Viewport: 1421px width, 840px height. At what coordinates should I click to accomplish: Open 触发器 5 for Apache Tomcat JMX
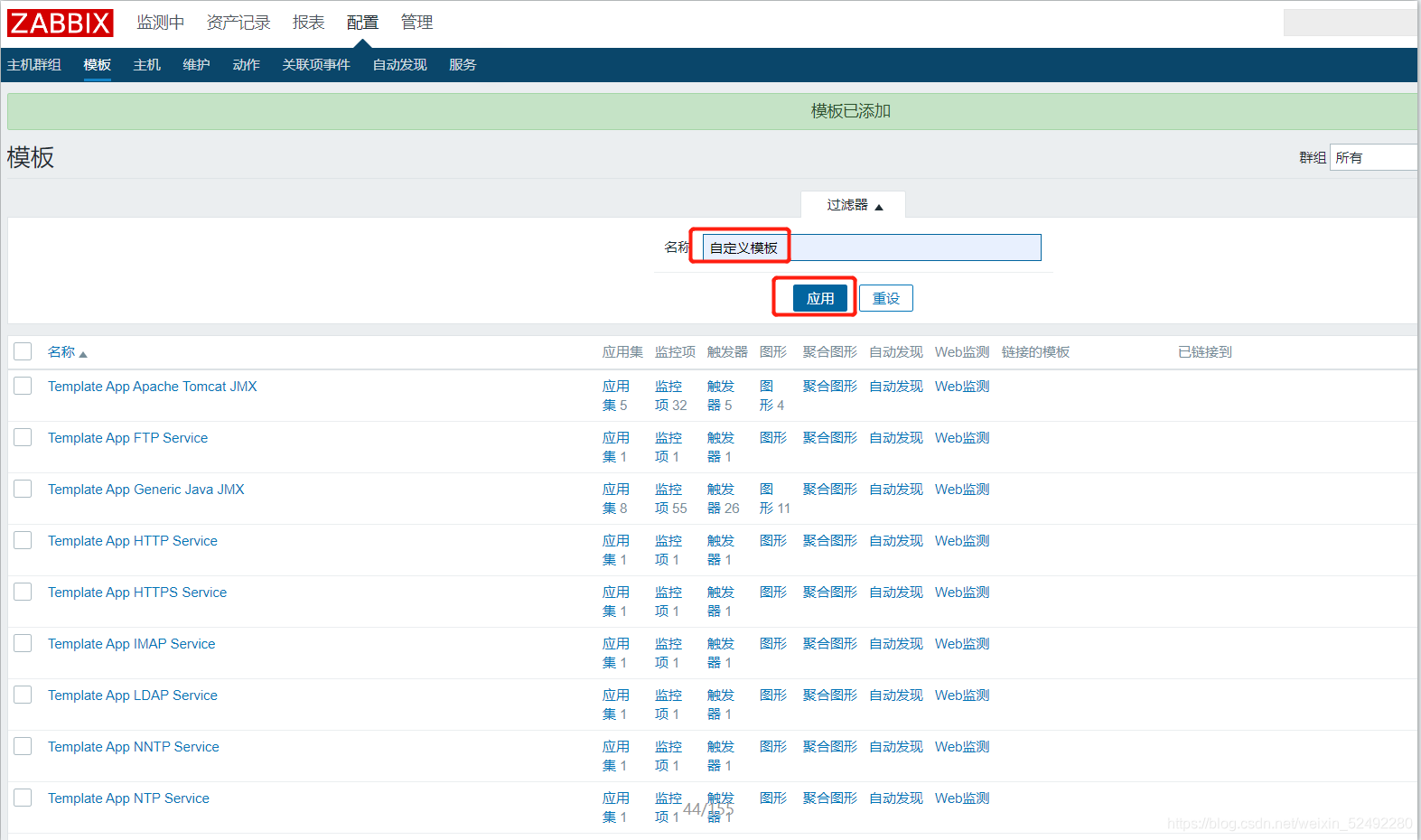[721, 396]
